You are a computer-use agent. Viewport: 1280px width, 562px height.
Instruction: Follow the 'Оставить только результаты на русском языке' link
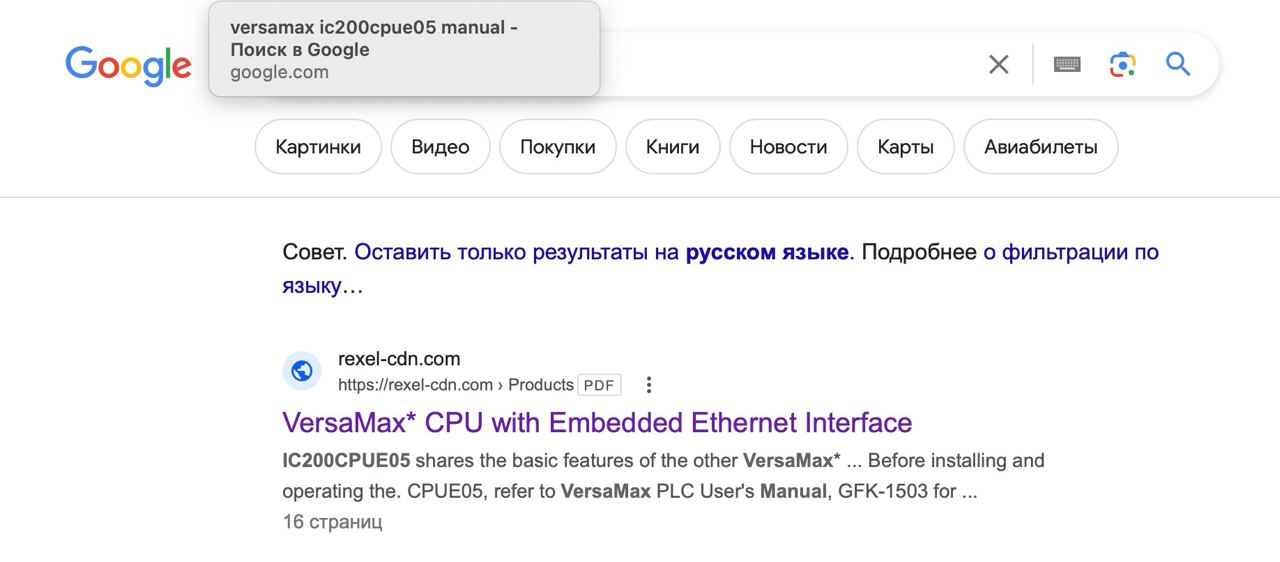coord(602,252)
